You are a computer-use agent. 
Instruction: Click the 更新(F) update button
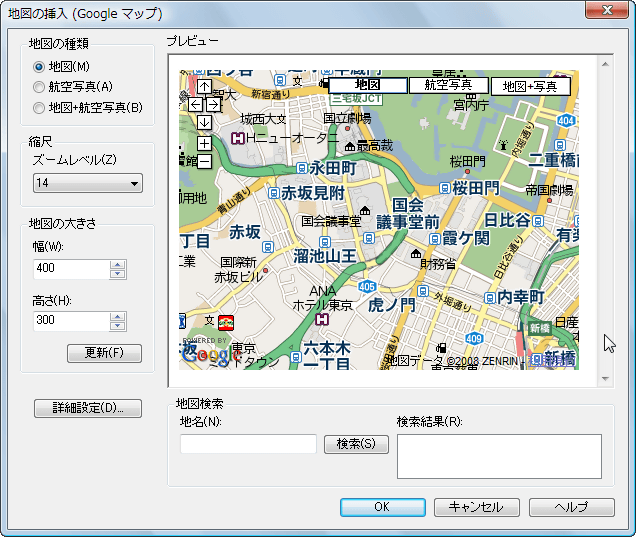coord(104,353)
